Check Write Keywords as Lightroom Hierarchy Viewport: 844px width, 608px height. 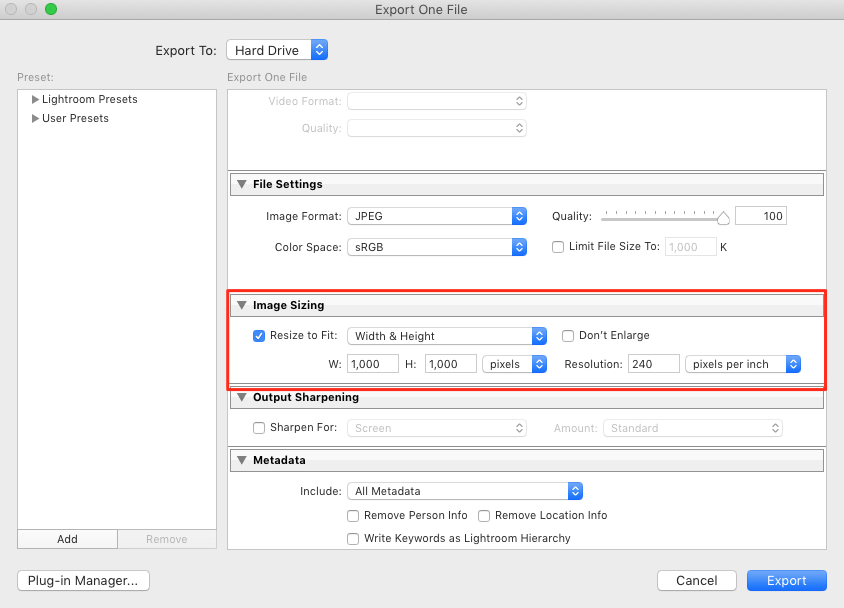click(x=353, y=539)
